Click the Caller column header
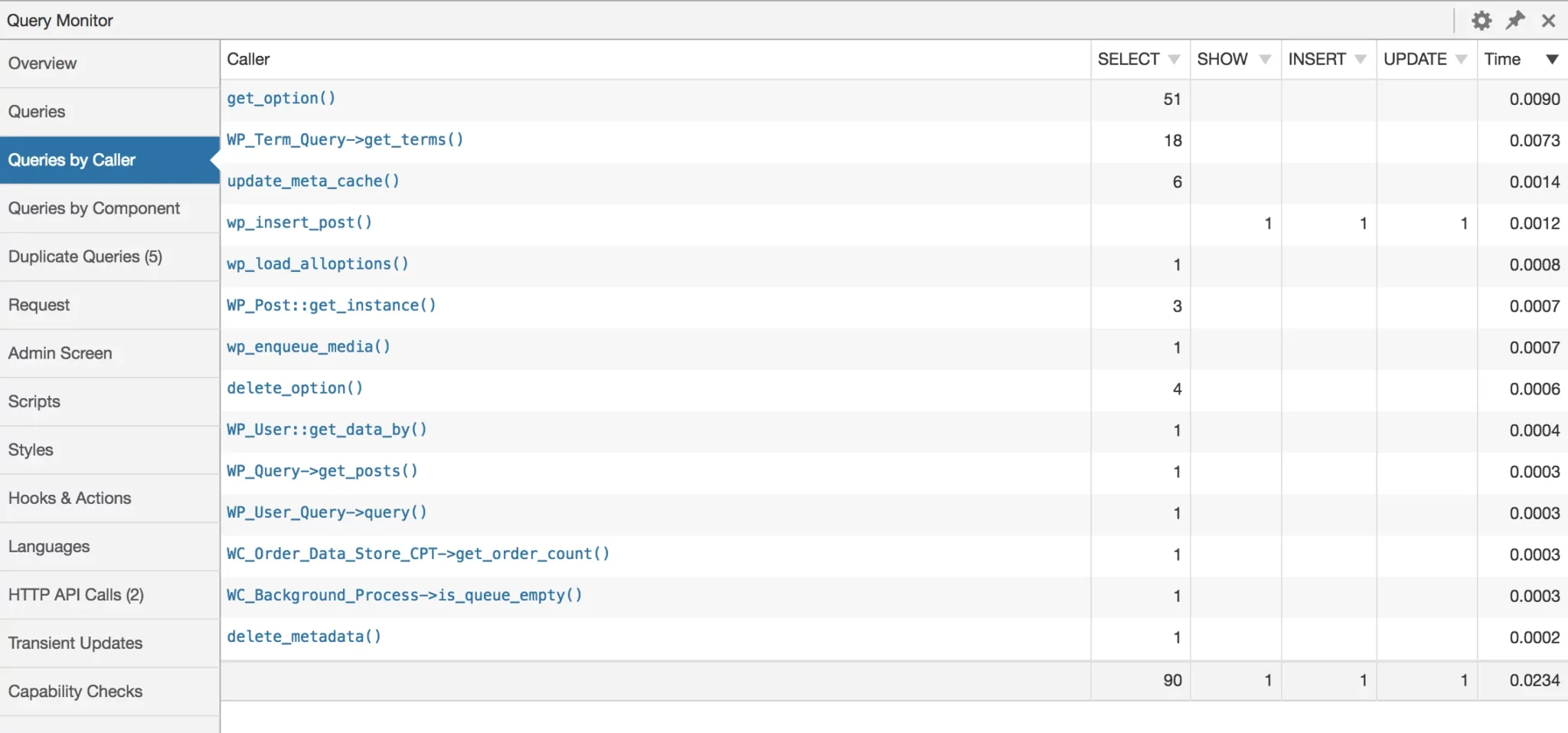 249,60
